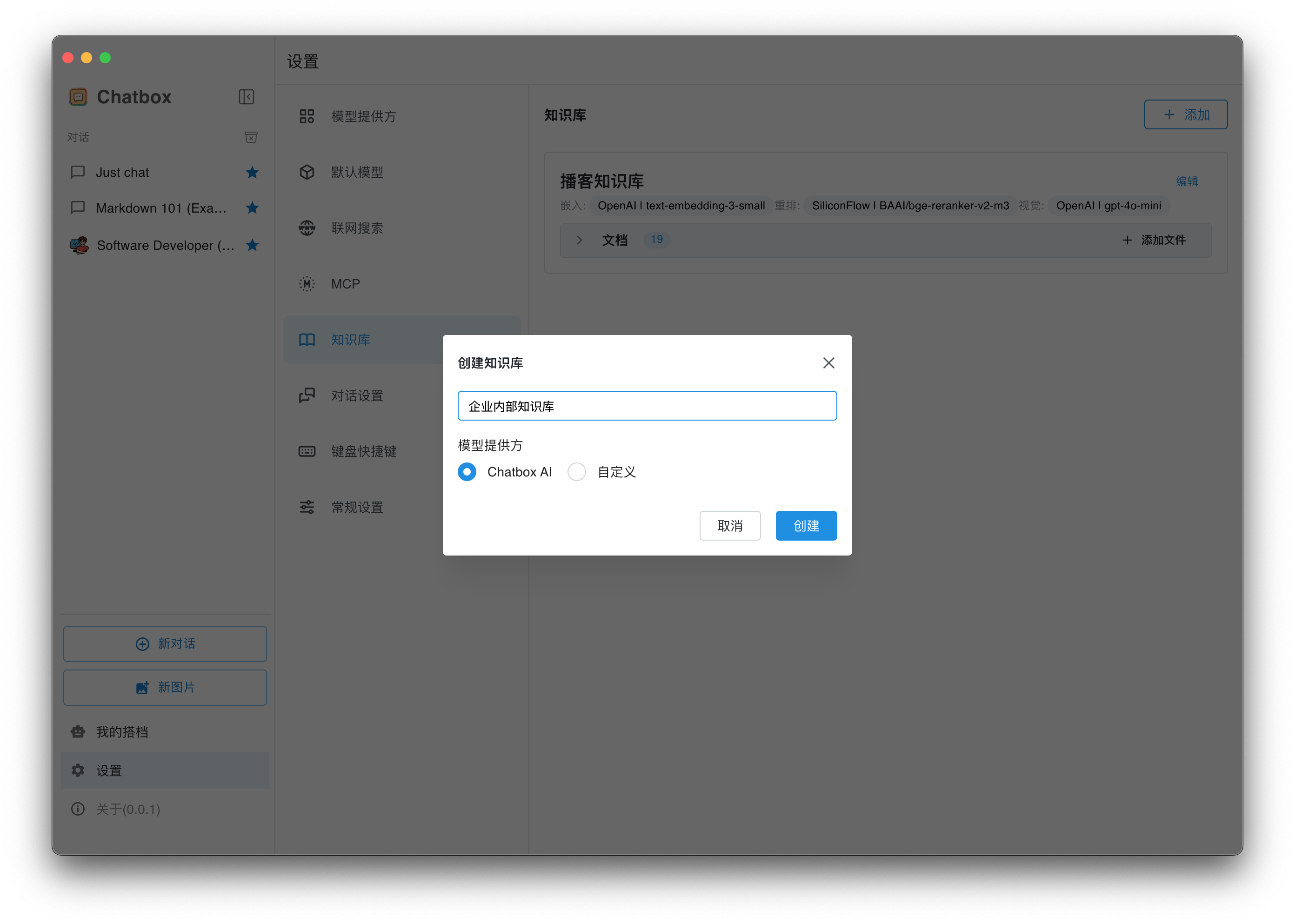Close the 创建知识库 dialog with X
This screenshot has height=924, width=1295.
[x=828, y=363]
